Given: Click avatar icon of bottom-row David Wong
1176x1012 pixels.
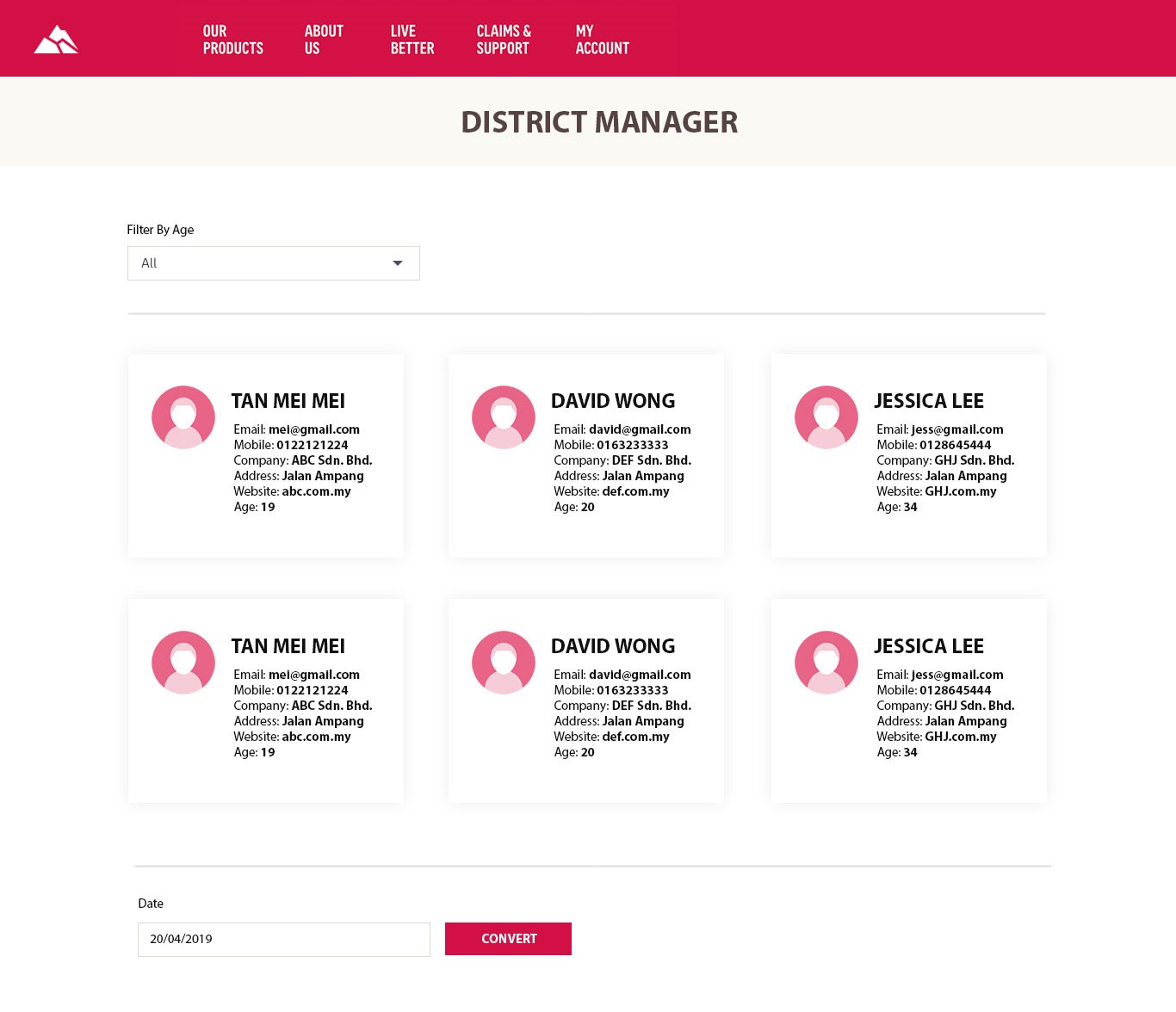Looking at the screenshot, I should pos(504,663).
